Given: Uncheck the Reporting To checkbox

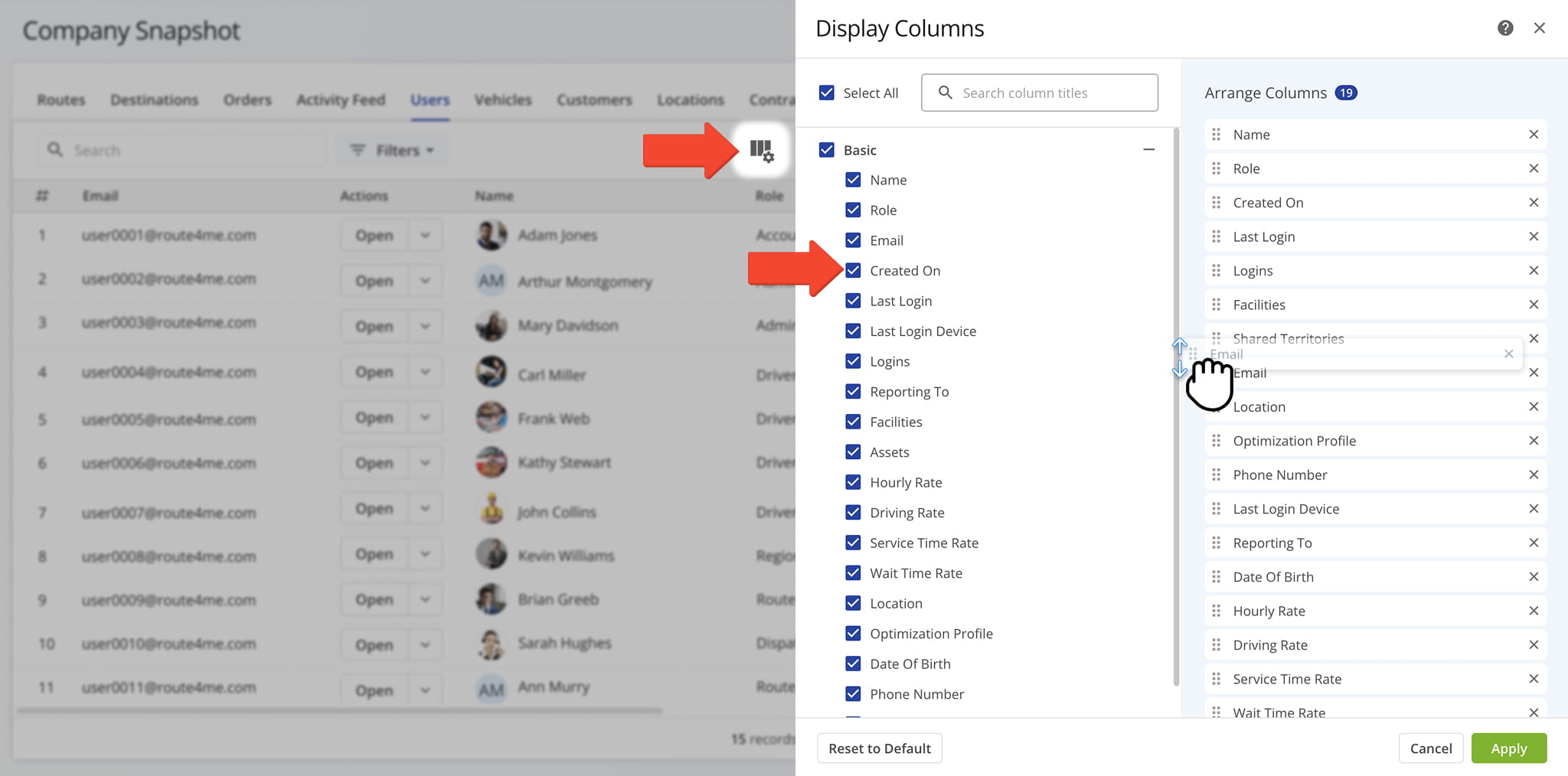Looking at the screenshot, I should [x=853, y=391].
